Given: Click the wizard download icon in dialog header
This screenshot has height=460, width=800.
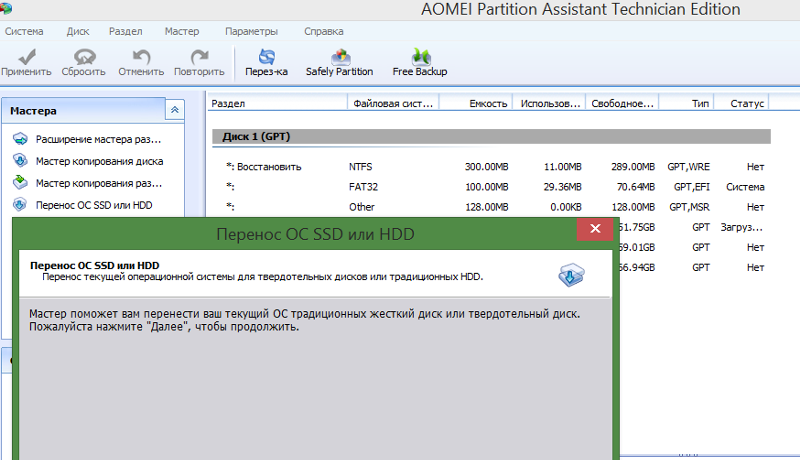Looking at the screenshot, I should click(x=571, y=275).
